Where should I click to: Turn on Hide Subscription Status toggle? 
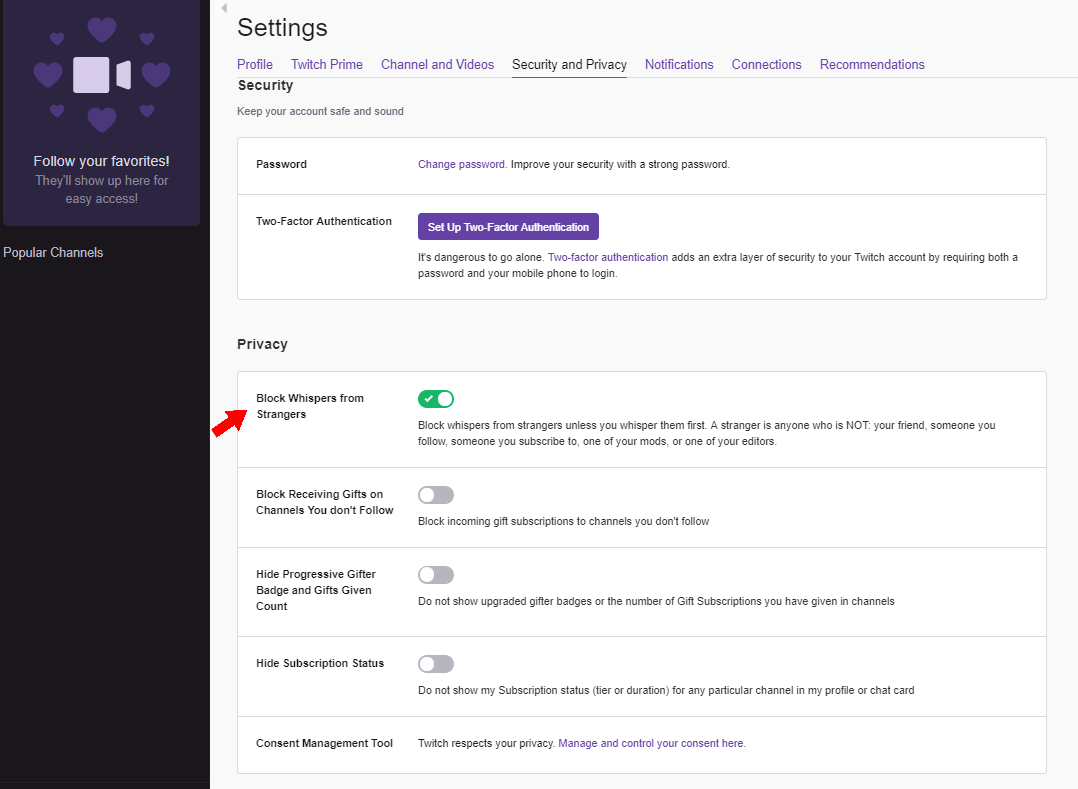(436, 664)
